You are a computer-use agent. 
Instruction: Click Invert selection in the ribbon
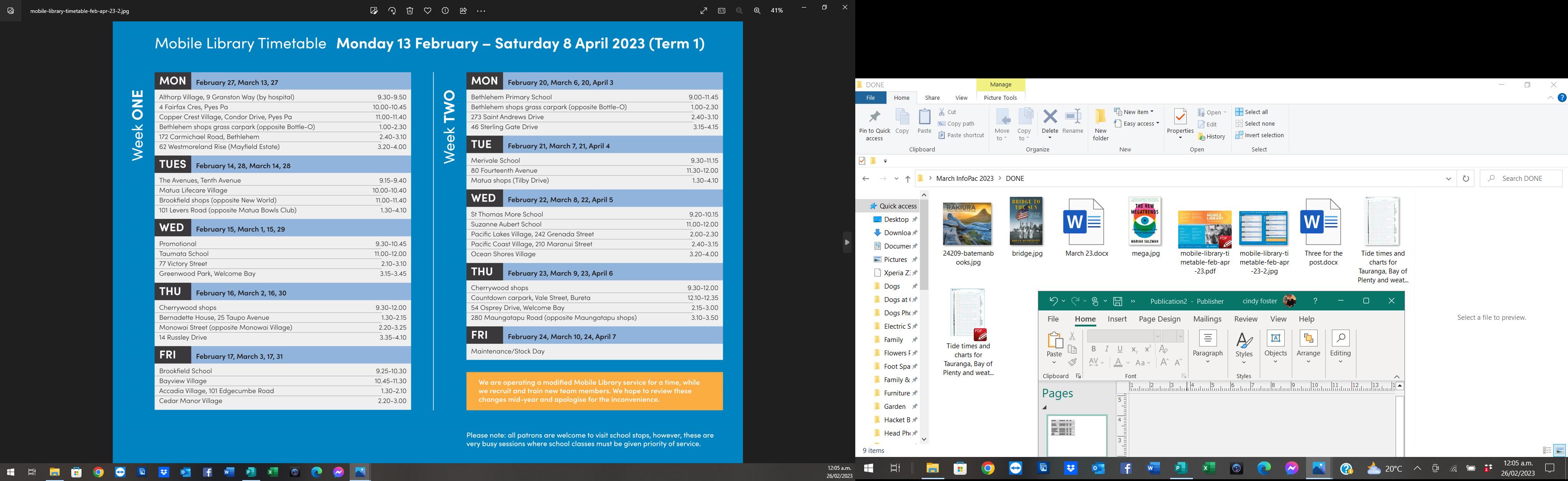(x=1259, y=135)
